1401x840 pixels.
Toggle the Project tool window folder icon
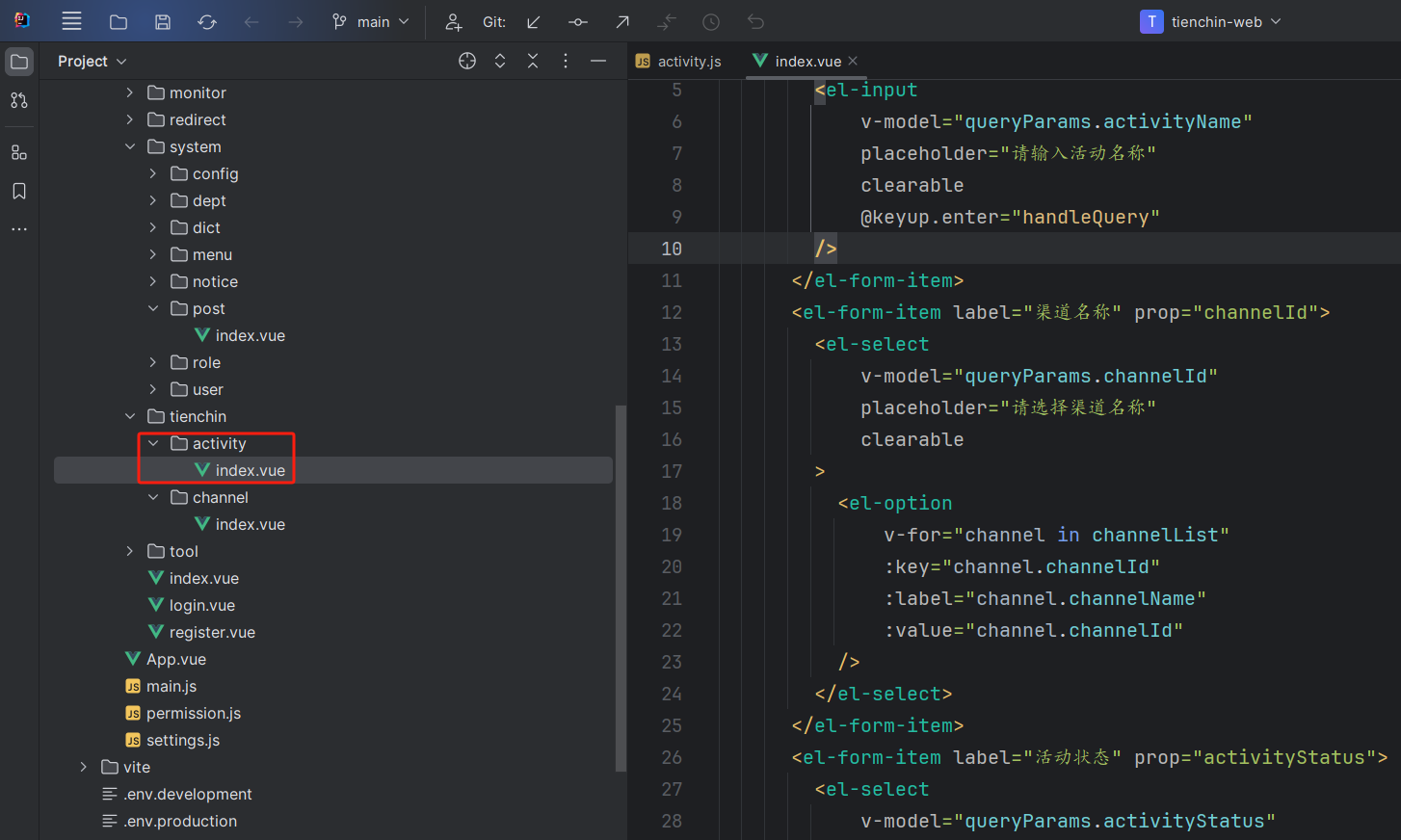pyautogui.click(x=19, y=62)
